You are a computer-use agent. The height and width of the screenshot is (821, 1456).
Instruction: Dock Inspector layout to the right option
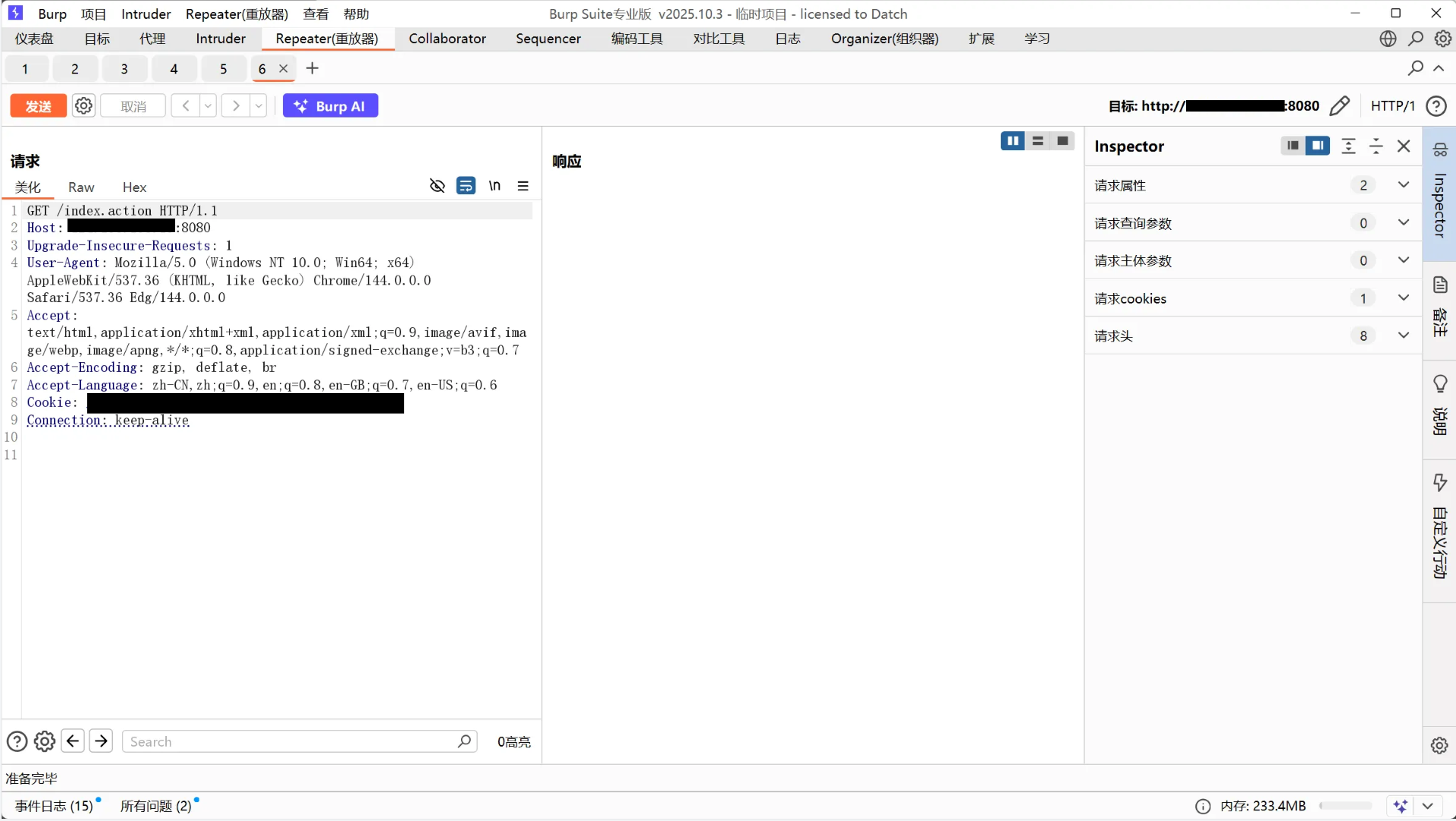tap(1318, 146)
